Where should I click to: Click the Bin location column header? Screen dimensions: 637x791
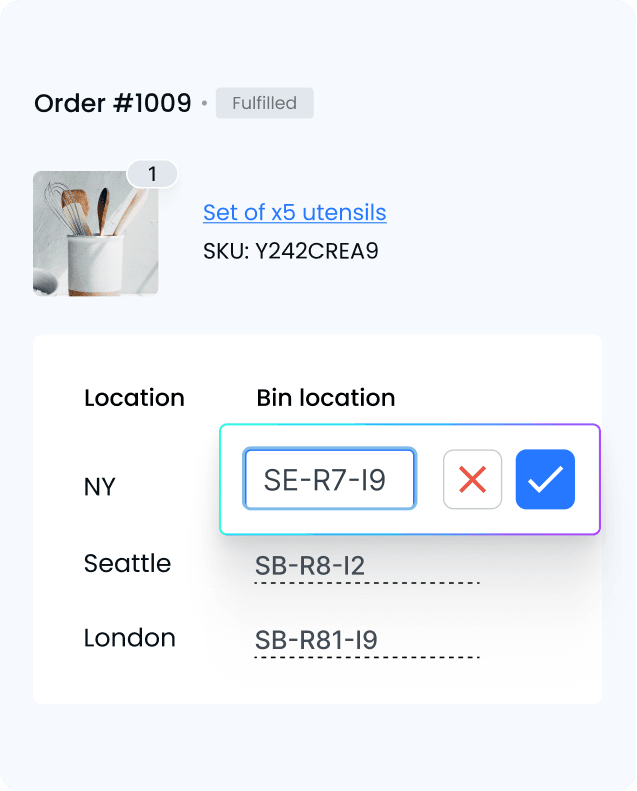325,397
